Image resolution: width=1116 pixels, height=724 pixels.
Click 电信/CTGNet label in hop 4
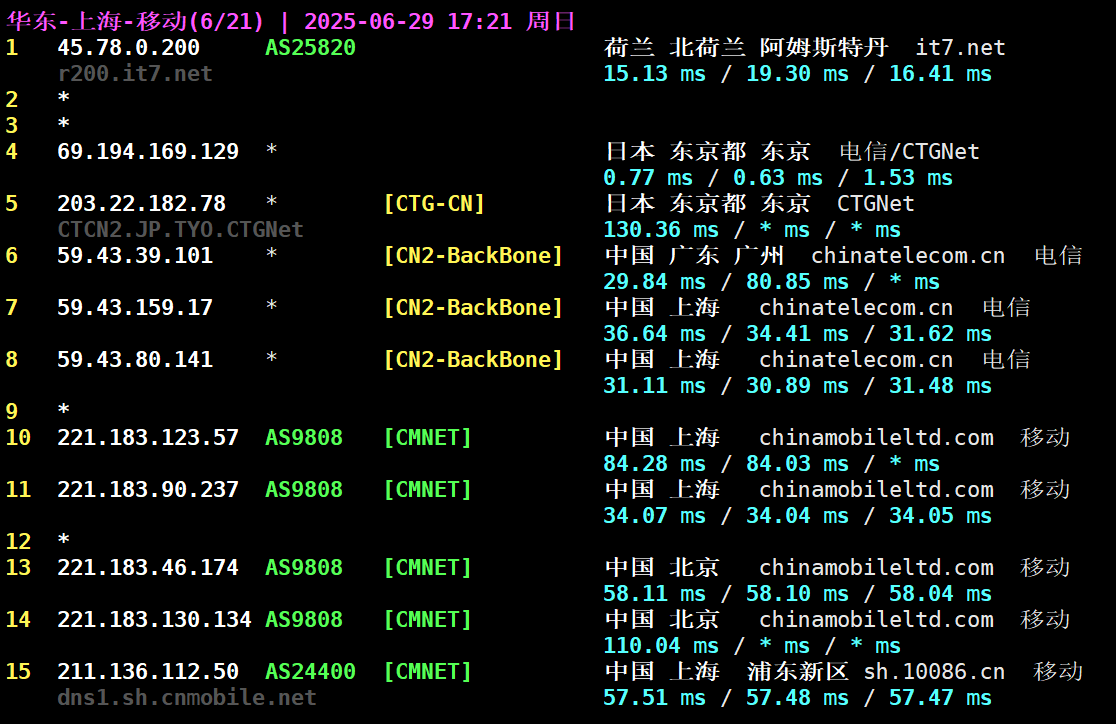pos(909,152)
